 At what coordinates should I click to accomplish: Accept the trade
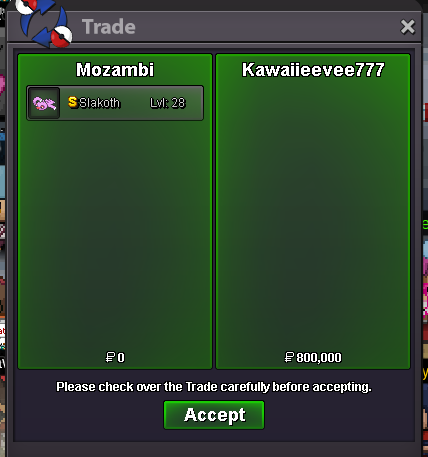pyautogui.click(x=214, y=415)
